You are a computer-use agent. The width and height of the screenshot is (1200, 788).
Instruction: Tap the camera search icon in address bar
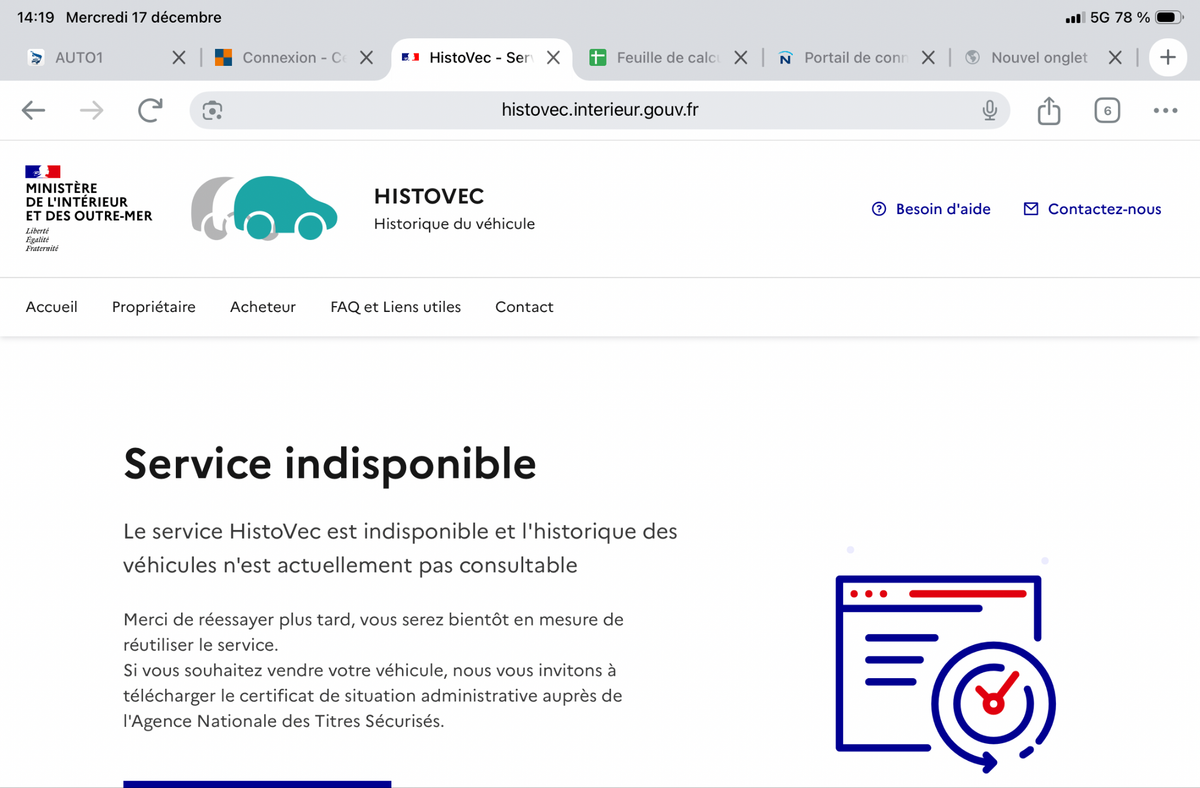tap(212, 110)
